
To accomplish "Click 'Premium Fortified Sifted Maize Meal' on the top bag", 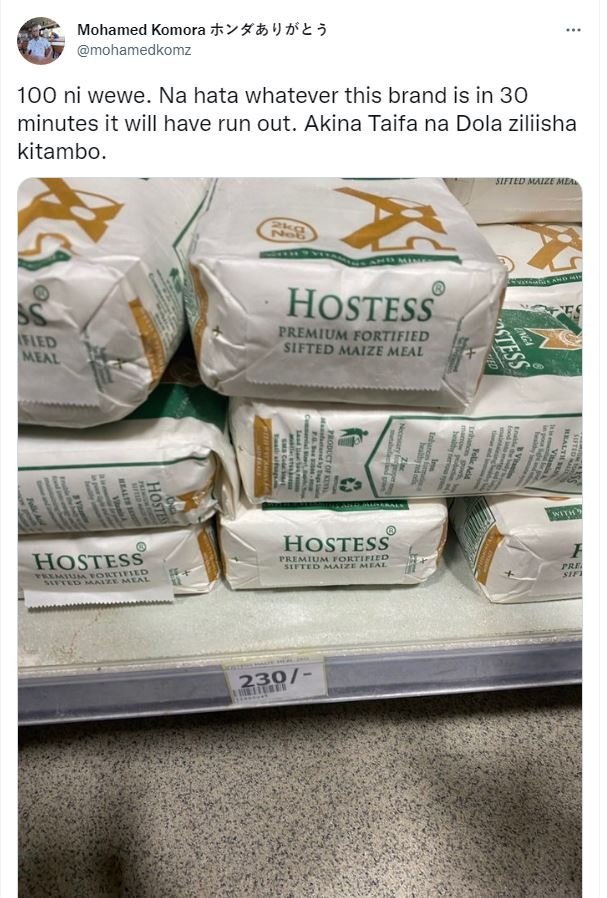I will click(x=354, y=342).
